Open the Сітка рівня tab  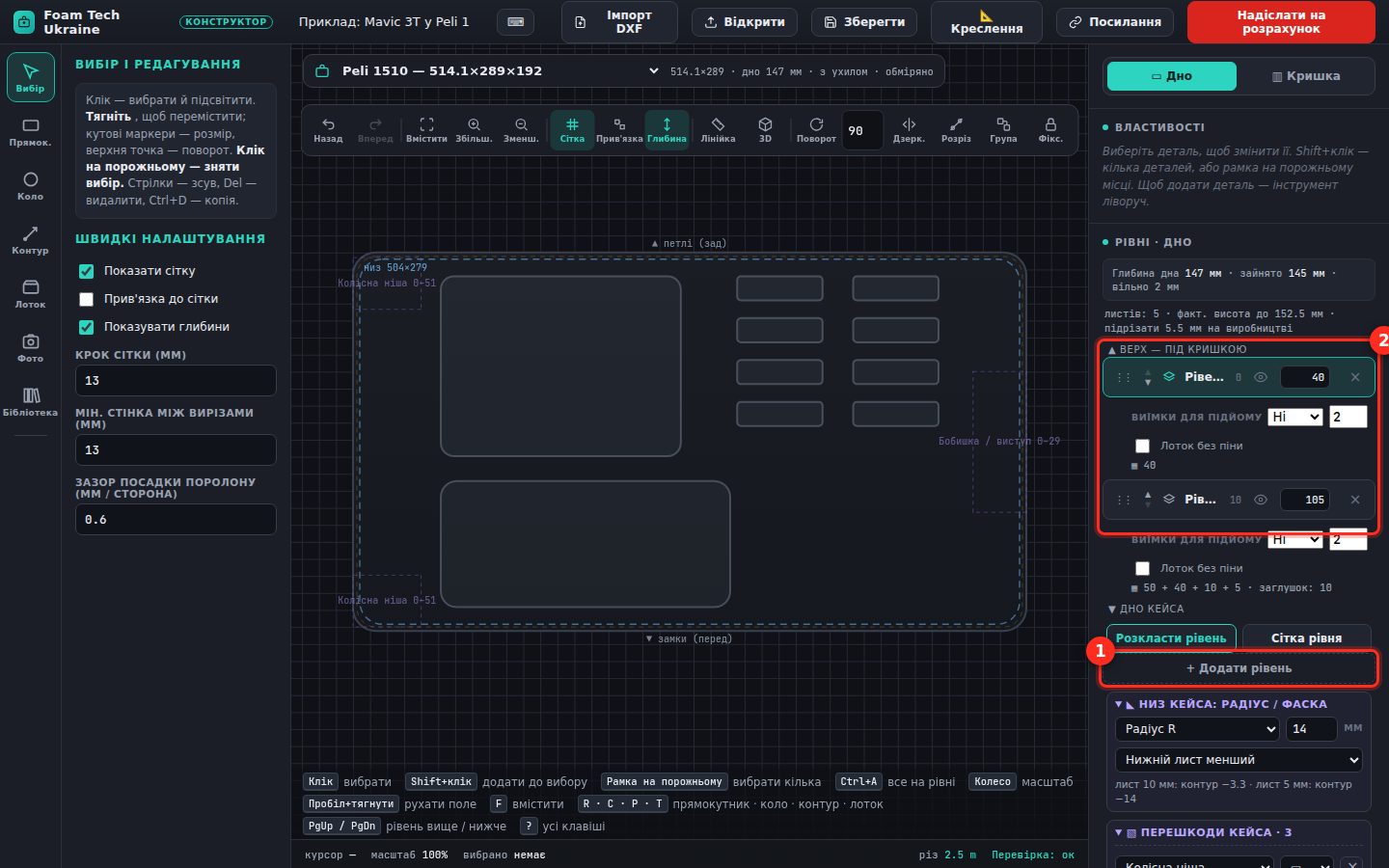pos(1306,637)
